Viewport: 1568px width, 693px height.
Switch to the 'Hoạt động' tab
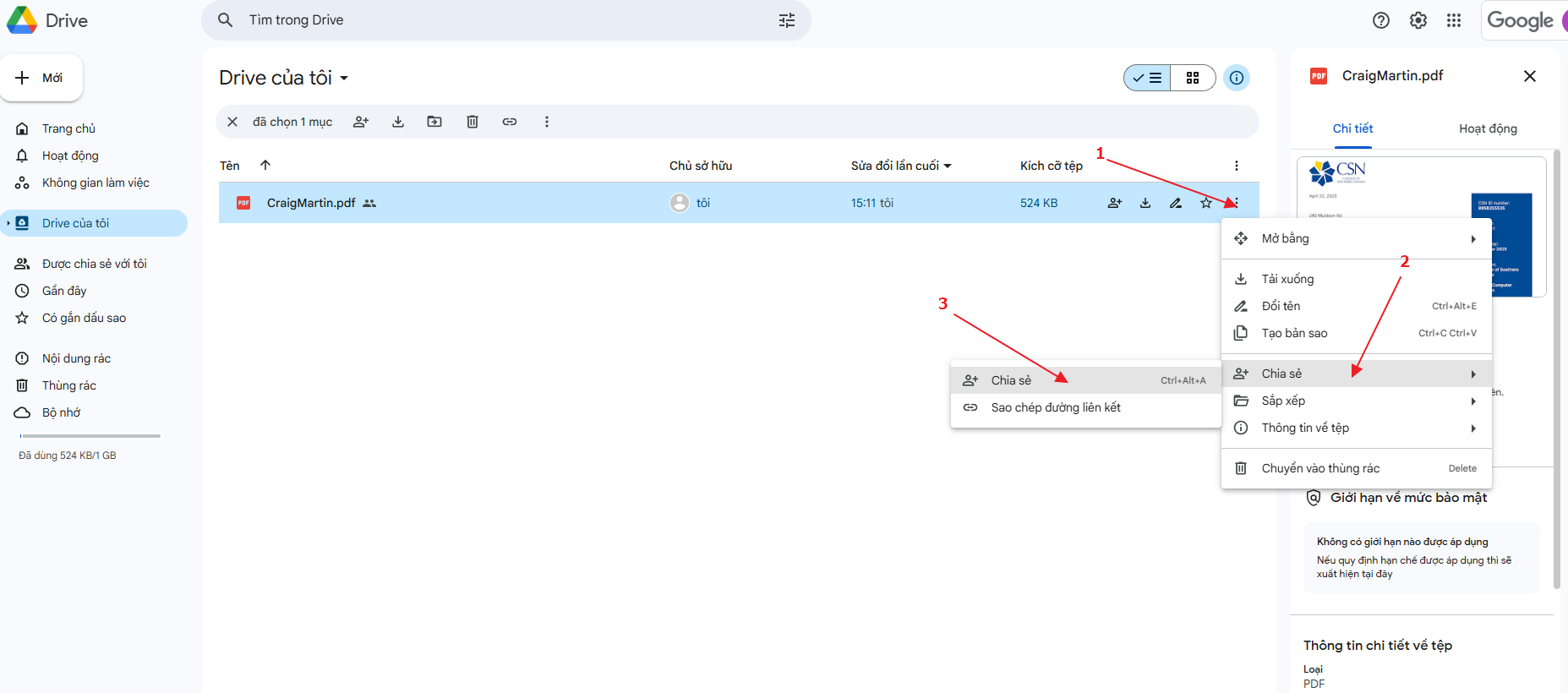(1487, 128)
